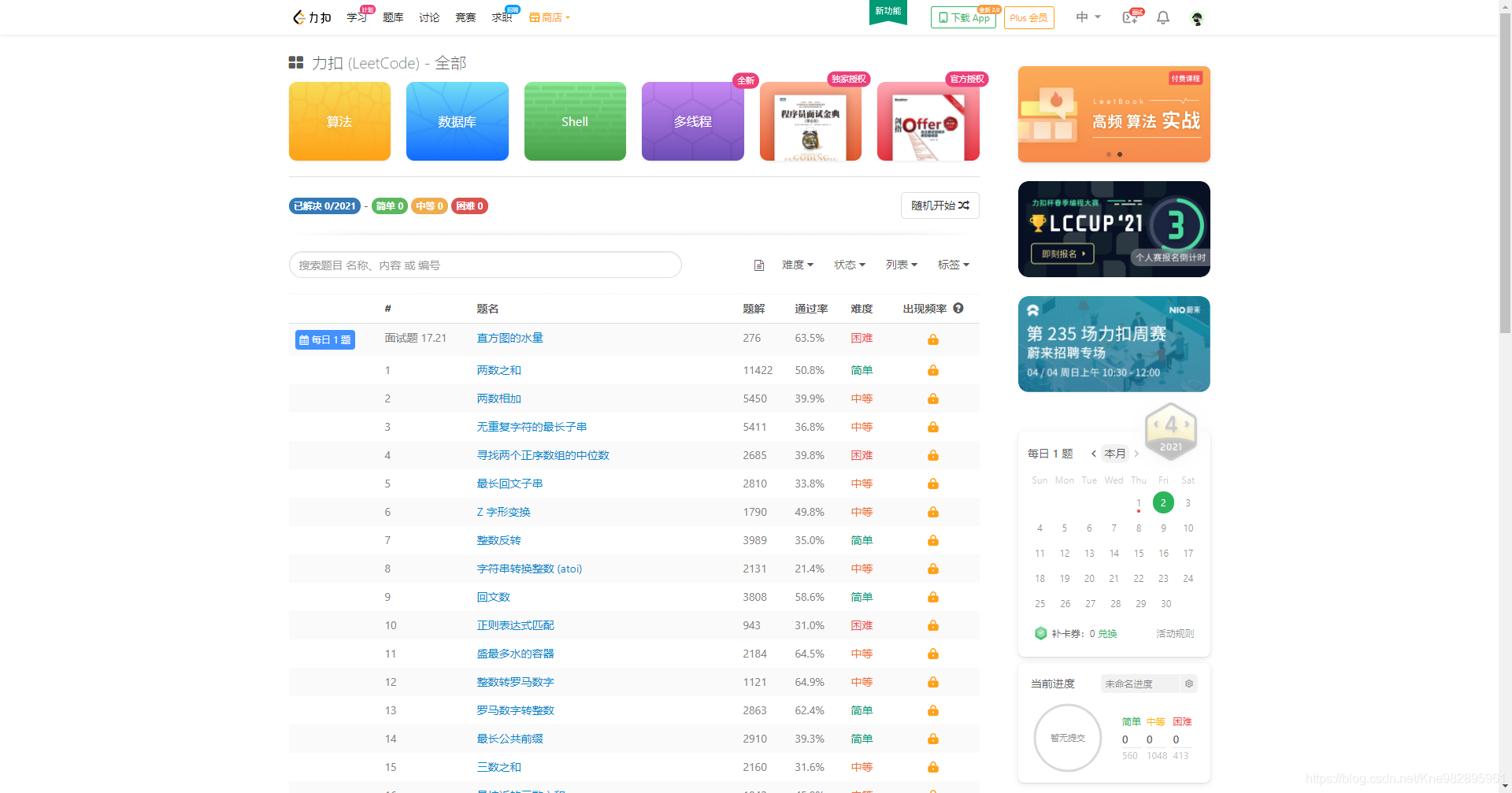The width and height of the screenshot is (1512, 793).
Task: Open the 题库 nav item
Action: point(393,17)
